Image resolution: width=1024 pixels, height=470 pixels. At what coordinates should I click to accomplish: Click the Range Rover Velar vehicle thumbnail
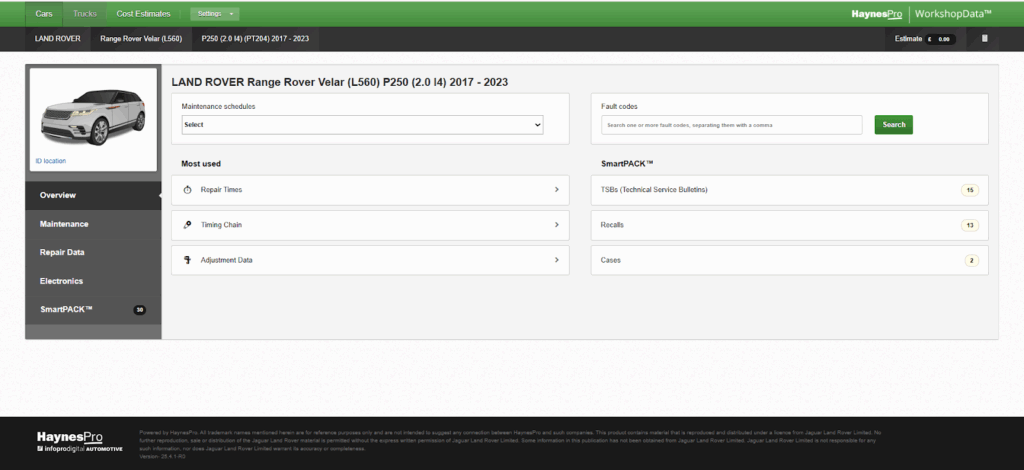click(93, 113)
